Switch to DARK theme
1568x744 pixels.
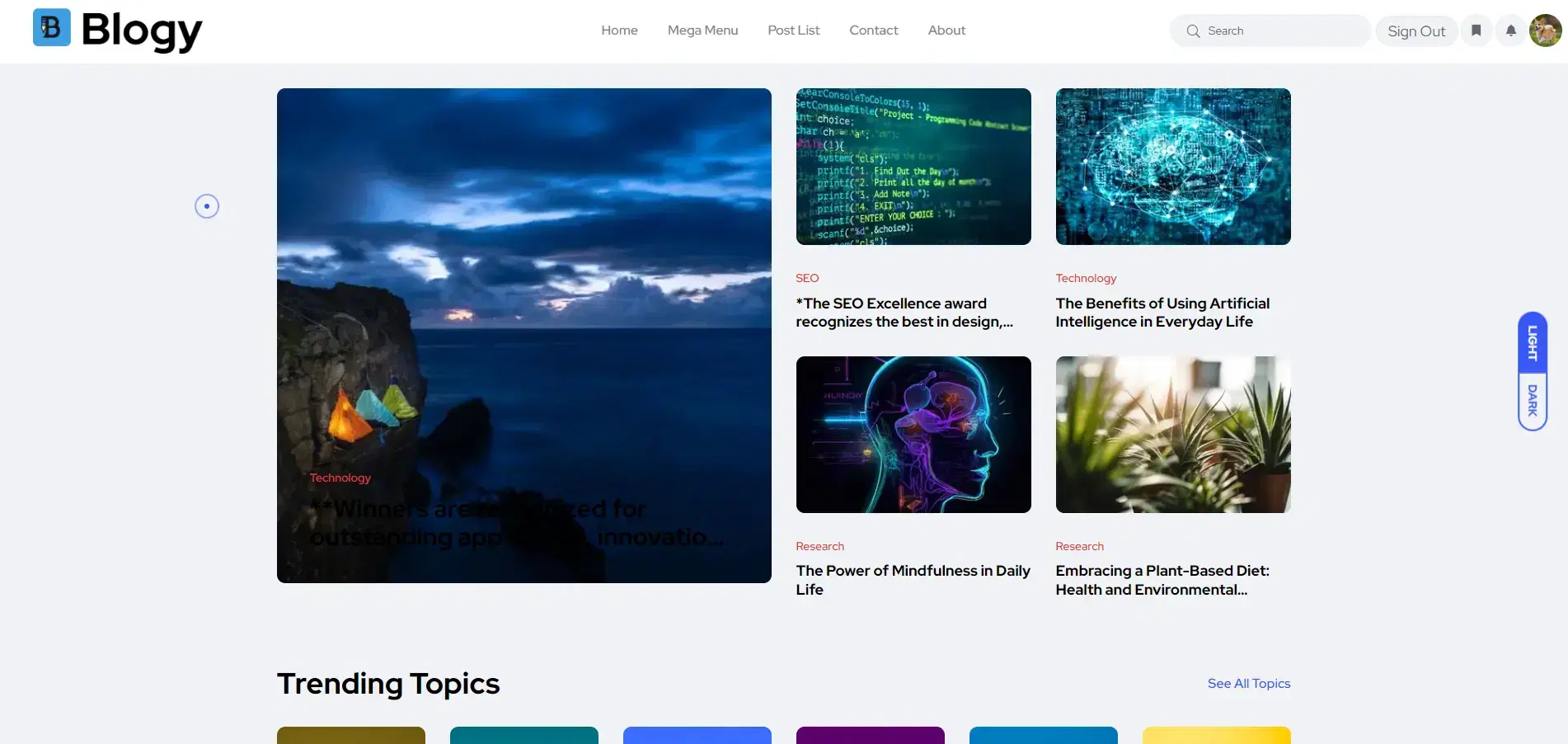[x=1533, y=401]
